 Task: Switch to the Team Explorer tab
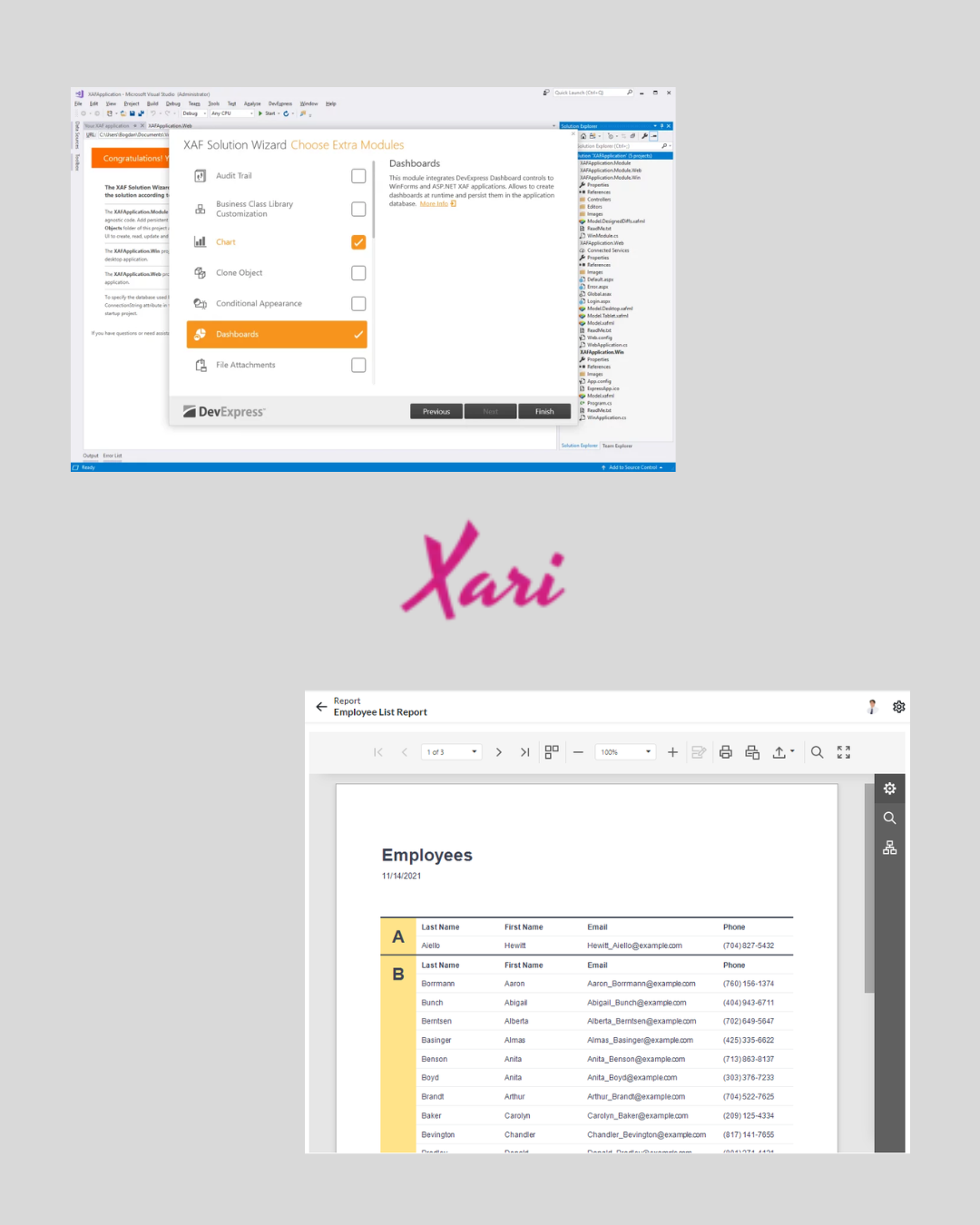pos(617,446)
